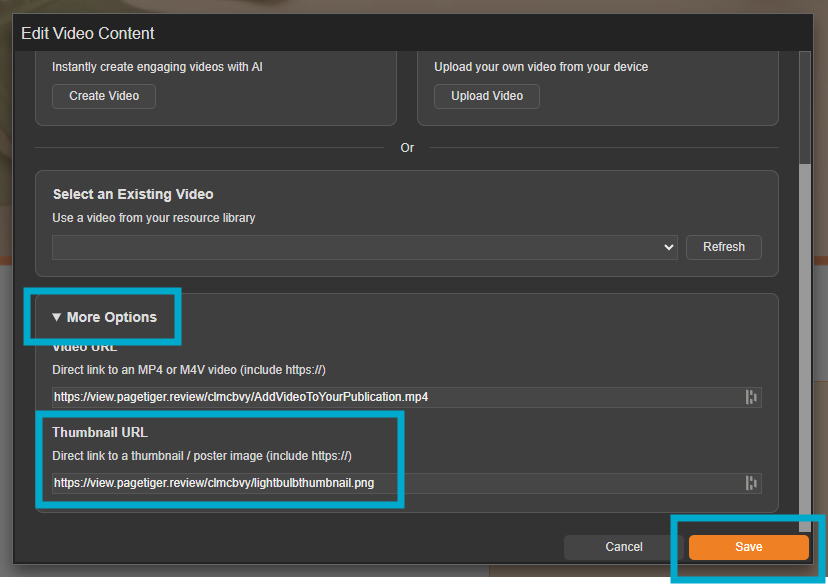This screenshot has height=584, width=828.
Task: Click the Select an Existing Video heading
Action: point(133,194)
